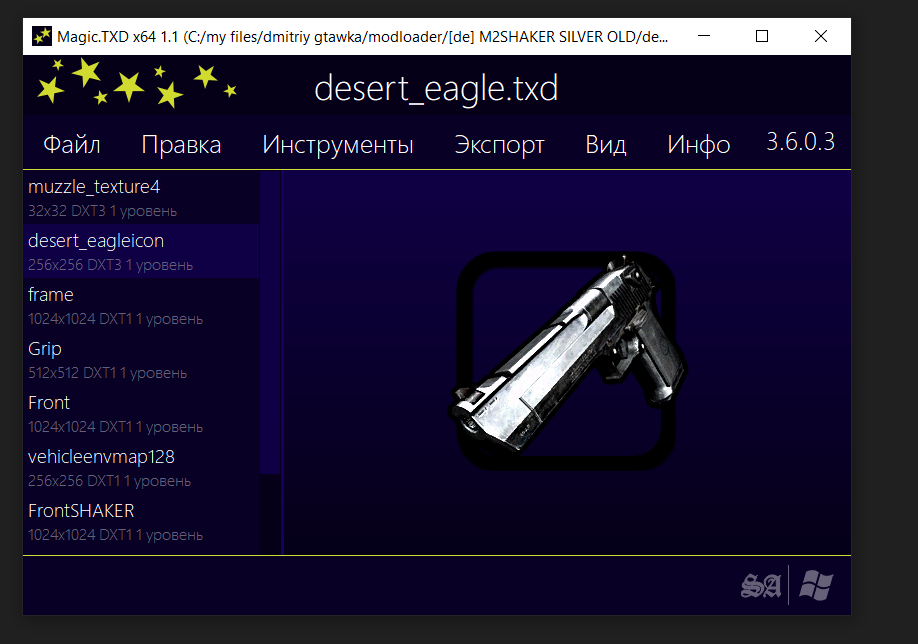
Task: Click the San Andreas SA logo icon
Action: click(760, 586)
